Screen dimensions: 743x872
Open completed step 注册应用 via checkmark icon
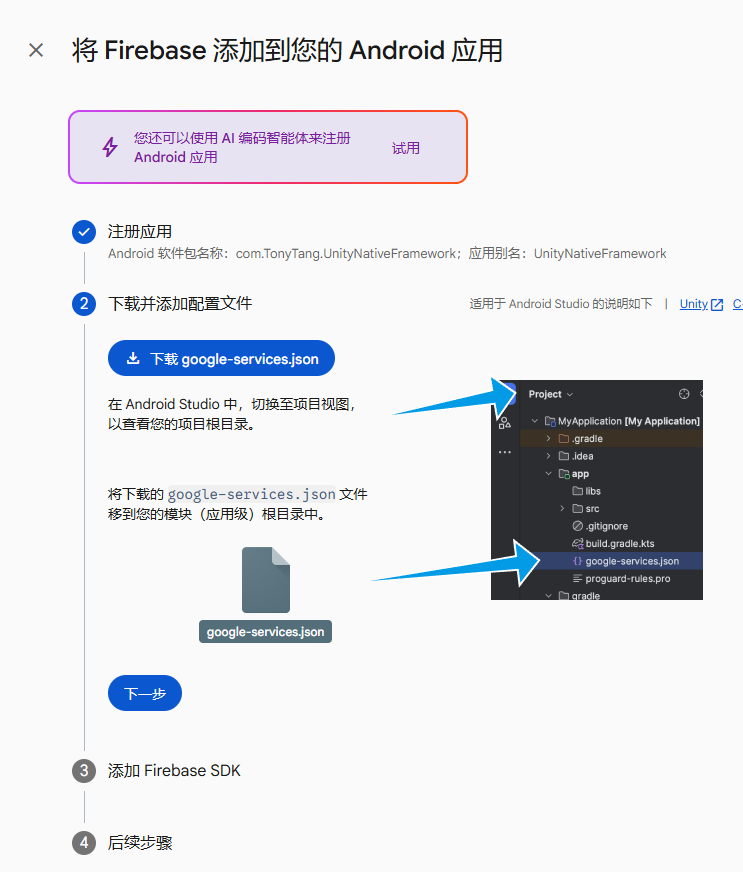pos(84,232)
